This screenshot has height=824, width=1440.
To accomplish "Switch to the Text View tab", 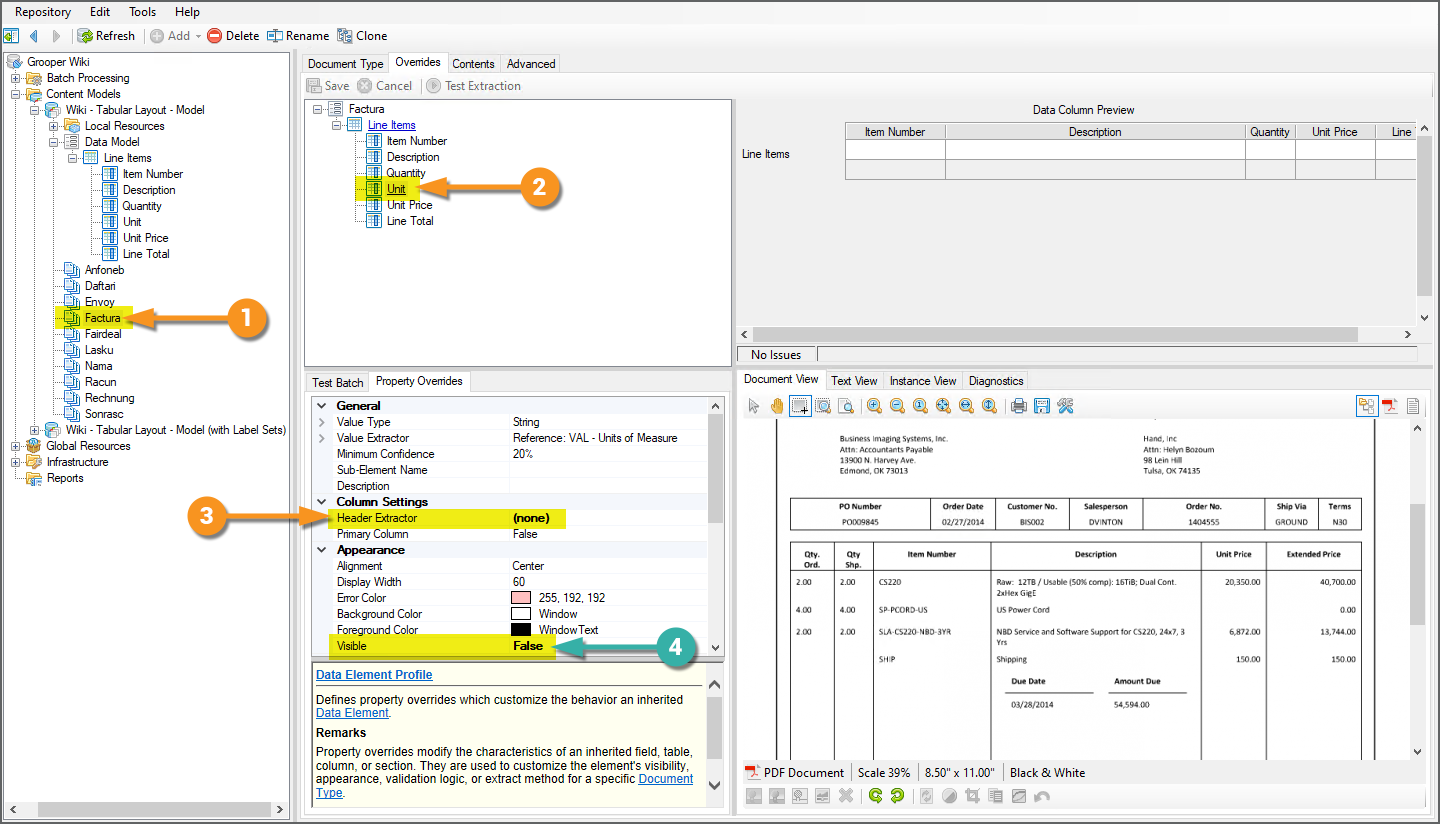I will [x=854, y=381].
